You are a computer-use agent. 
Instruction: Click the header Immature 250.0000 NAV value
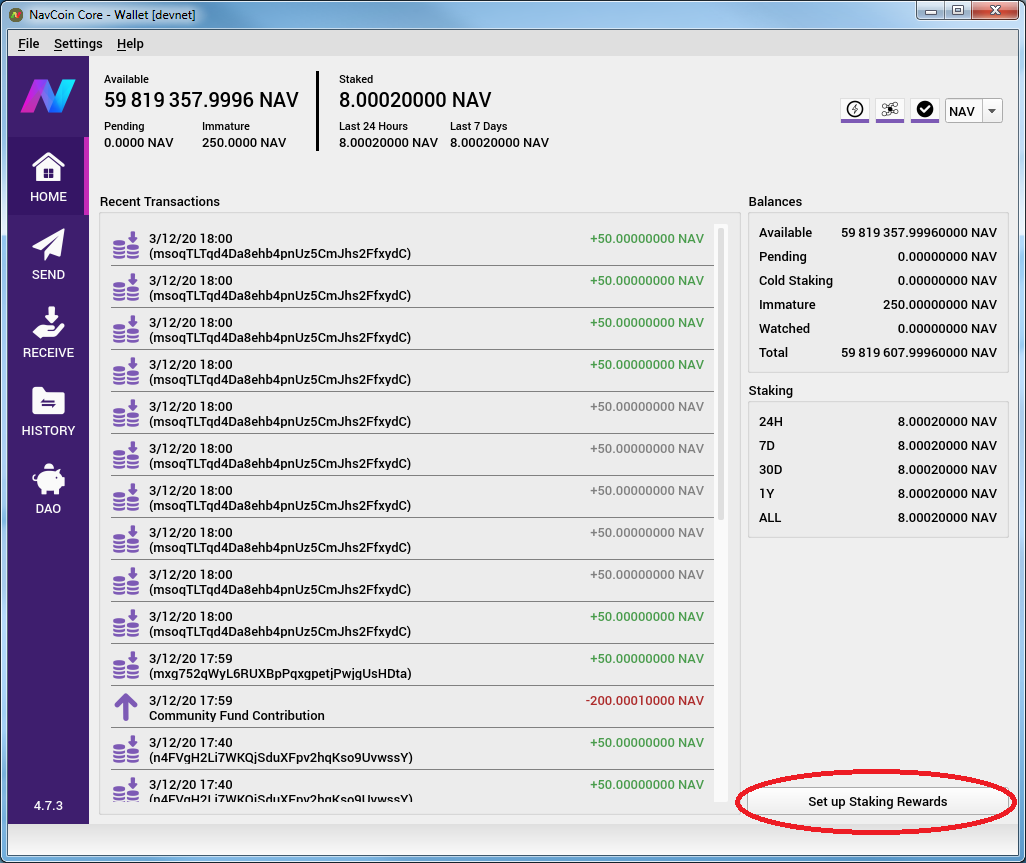tap(243, 143)
